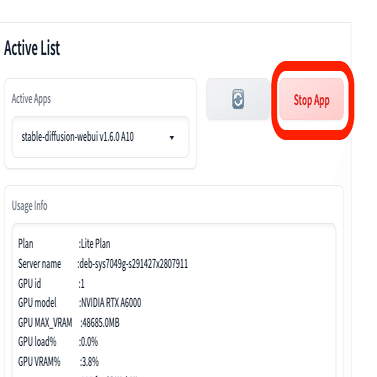Click the Server name field label

(x=39, y=264)
